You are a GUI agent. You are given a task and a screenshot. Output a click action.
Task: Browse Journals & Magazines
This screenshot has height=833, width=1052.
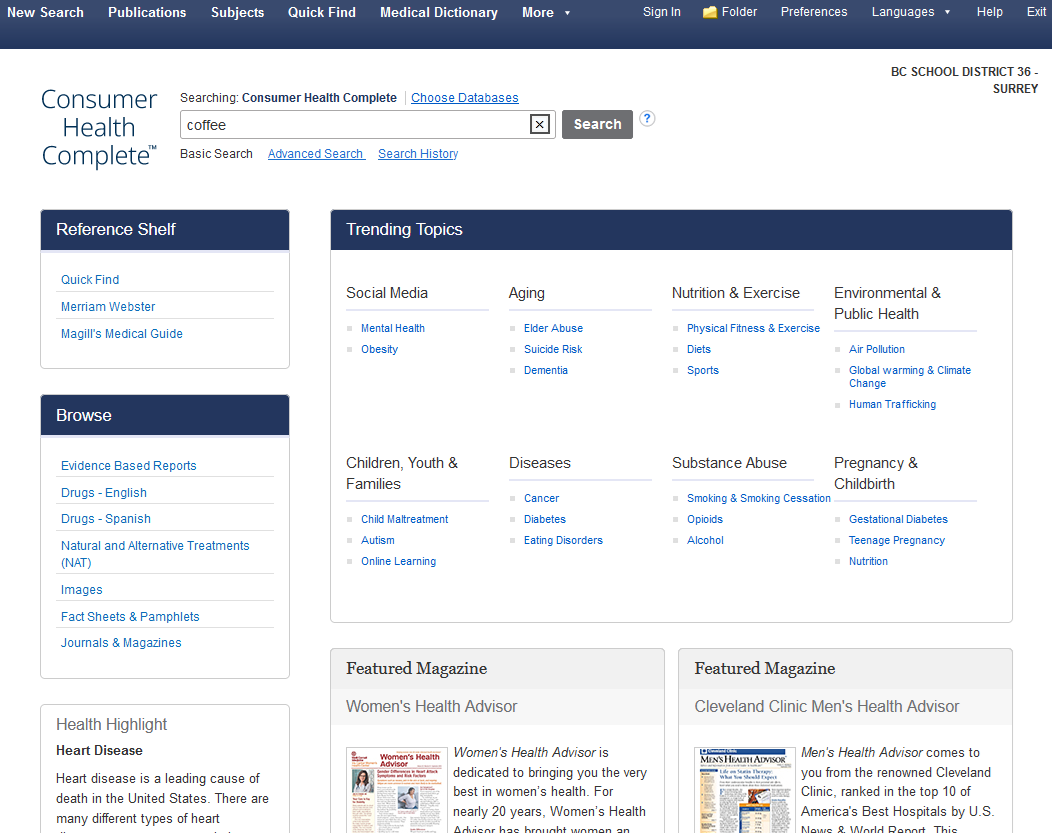[x=121, y=643]
